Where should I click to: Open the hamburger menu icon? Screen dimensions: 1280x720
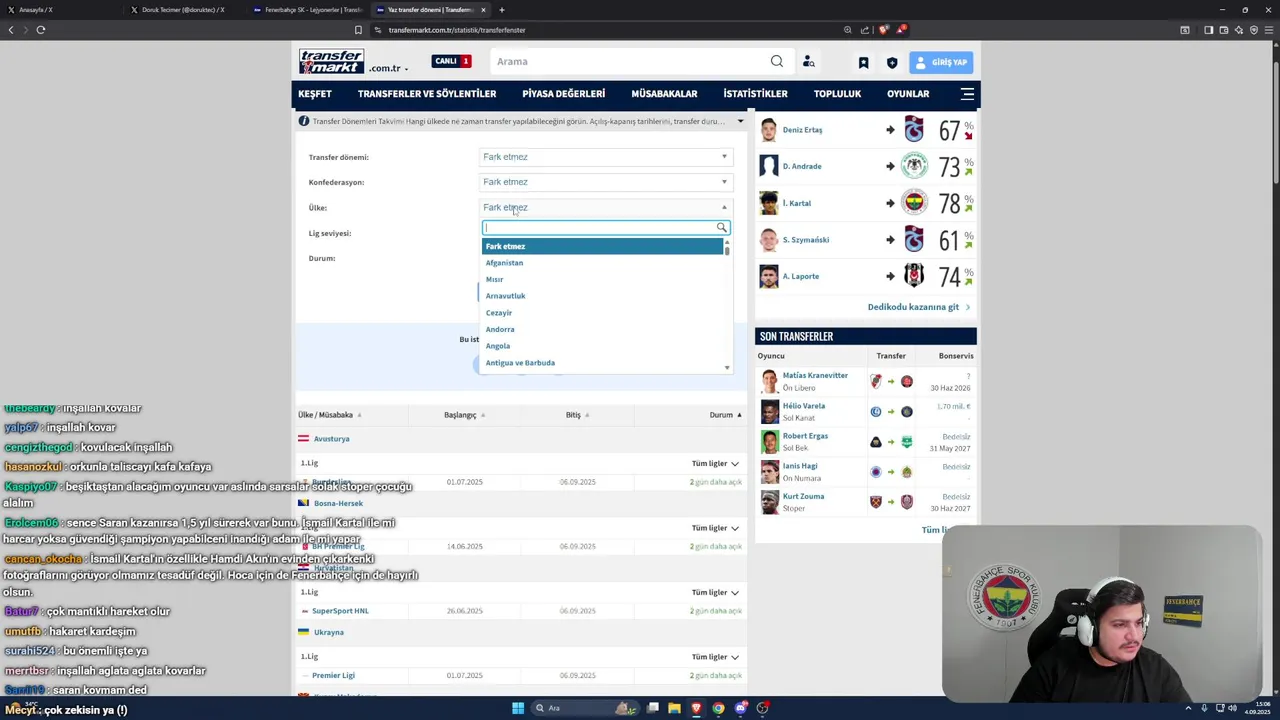click(x=967, y=94)
